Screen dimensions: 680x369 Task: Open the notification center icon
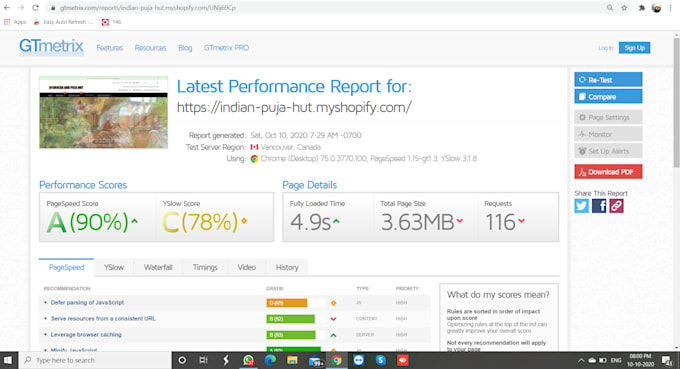click(x=667, y=360)
